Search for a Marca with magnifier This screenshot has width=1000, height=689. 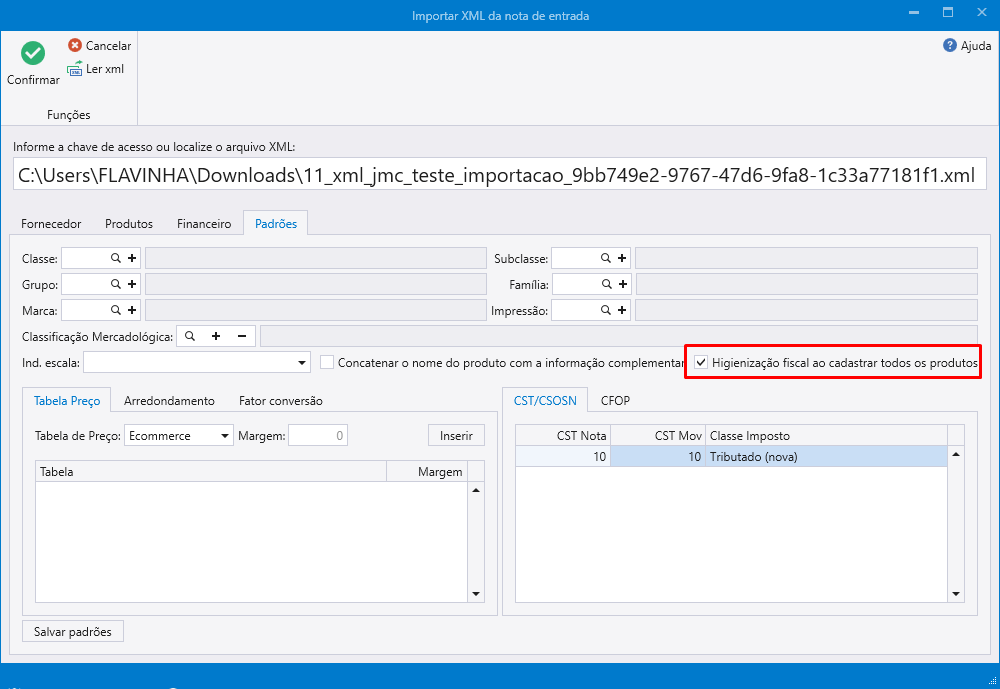click(x=115, y=310)
